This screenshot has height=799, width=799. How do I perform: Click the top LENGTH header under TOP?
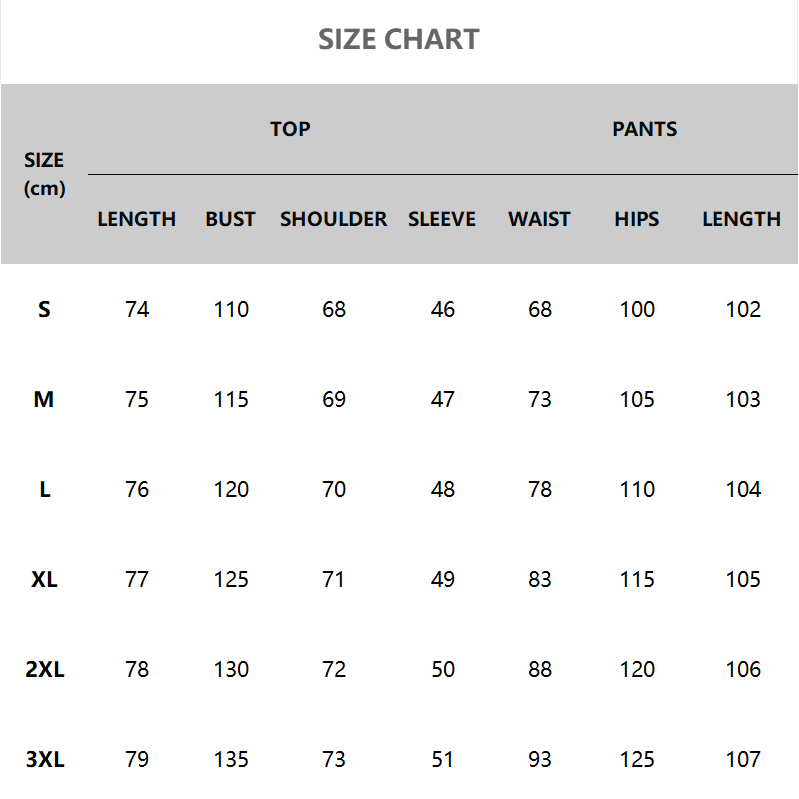tap(136, 219)
